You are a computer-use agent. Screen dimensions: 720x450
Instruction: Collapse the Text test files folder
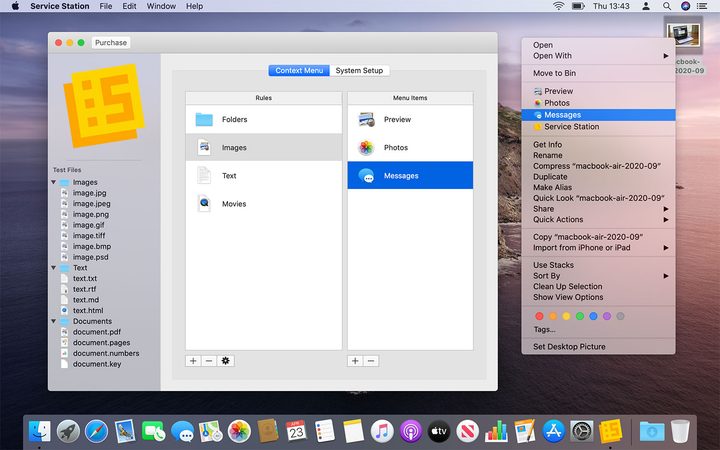pyautogui.click(x=54, y=268)
